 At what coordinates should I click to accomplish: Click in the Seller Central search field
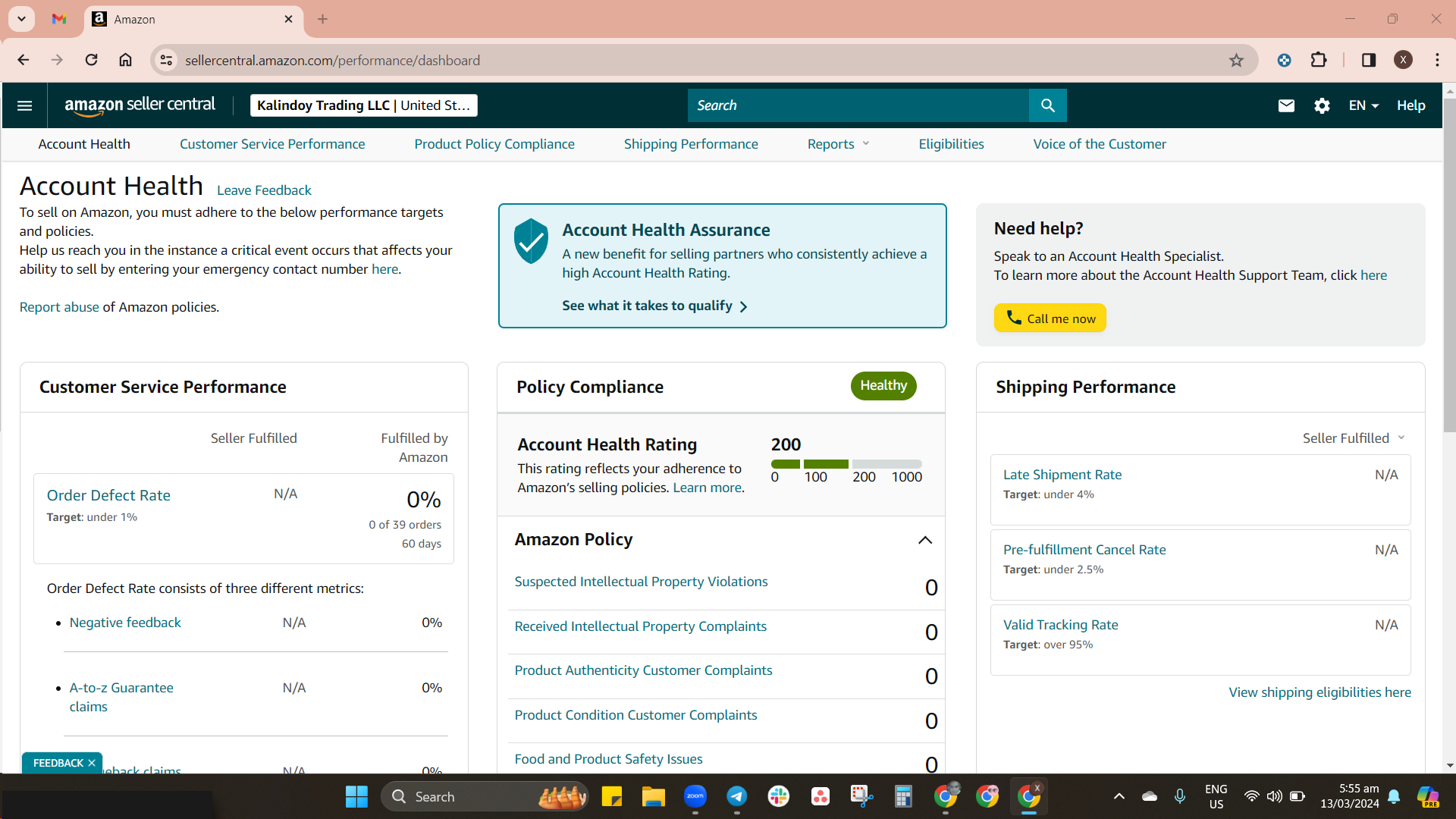[x=858, y=105]
